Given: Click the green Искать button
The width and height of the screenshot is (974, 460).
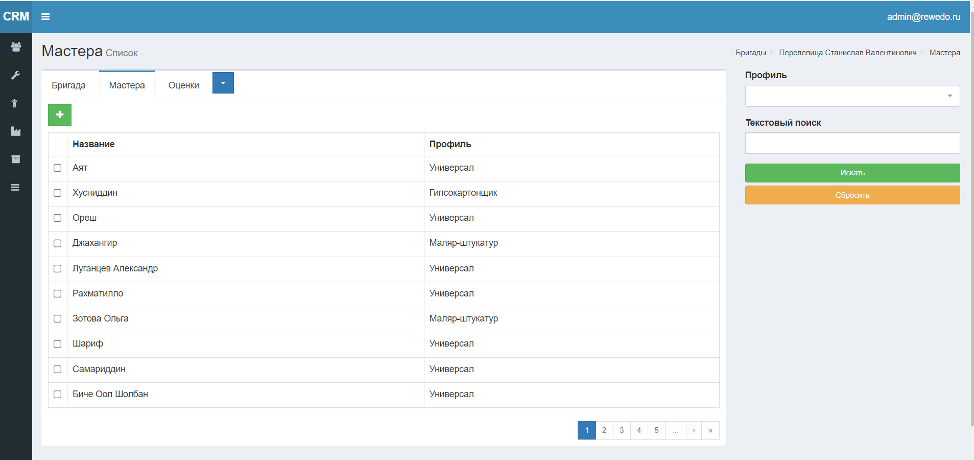Looking at the screenshot, I should [852, 173].
